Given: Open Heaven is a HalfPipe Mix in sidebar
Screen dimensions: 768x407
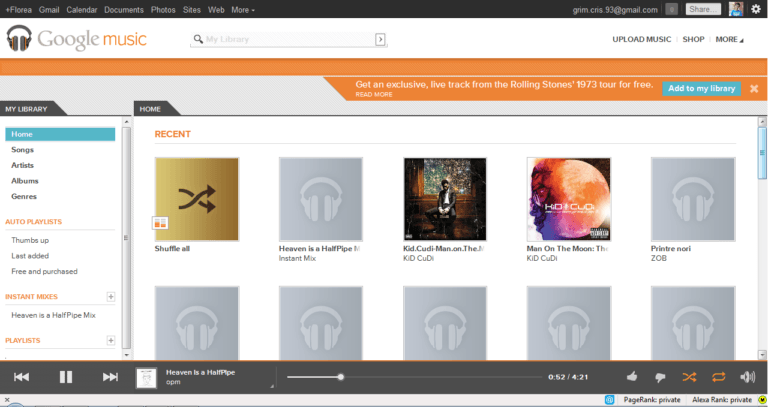Looking at the screenshot, I should [x=53, y=315].
